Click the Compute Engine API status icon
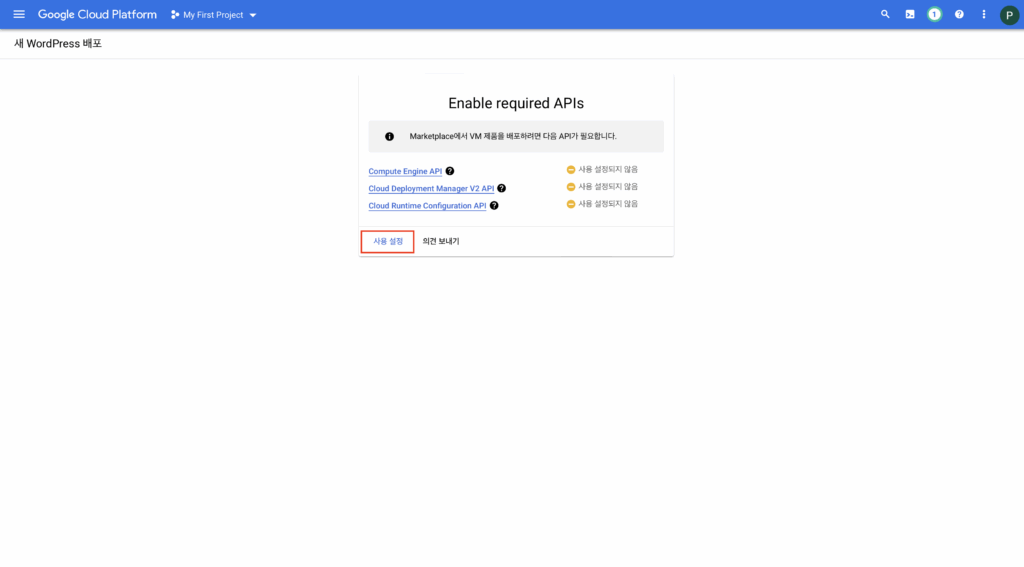Image resolution: width=1024 pixels, height=567 pixels. 571,170
